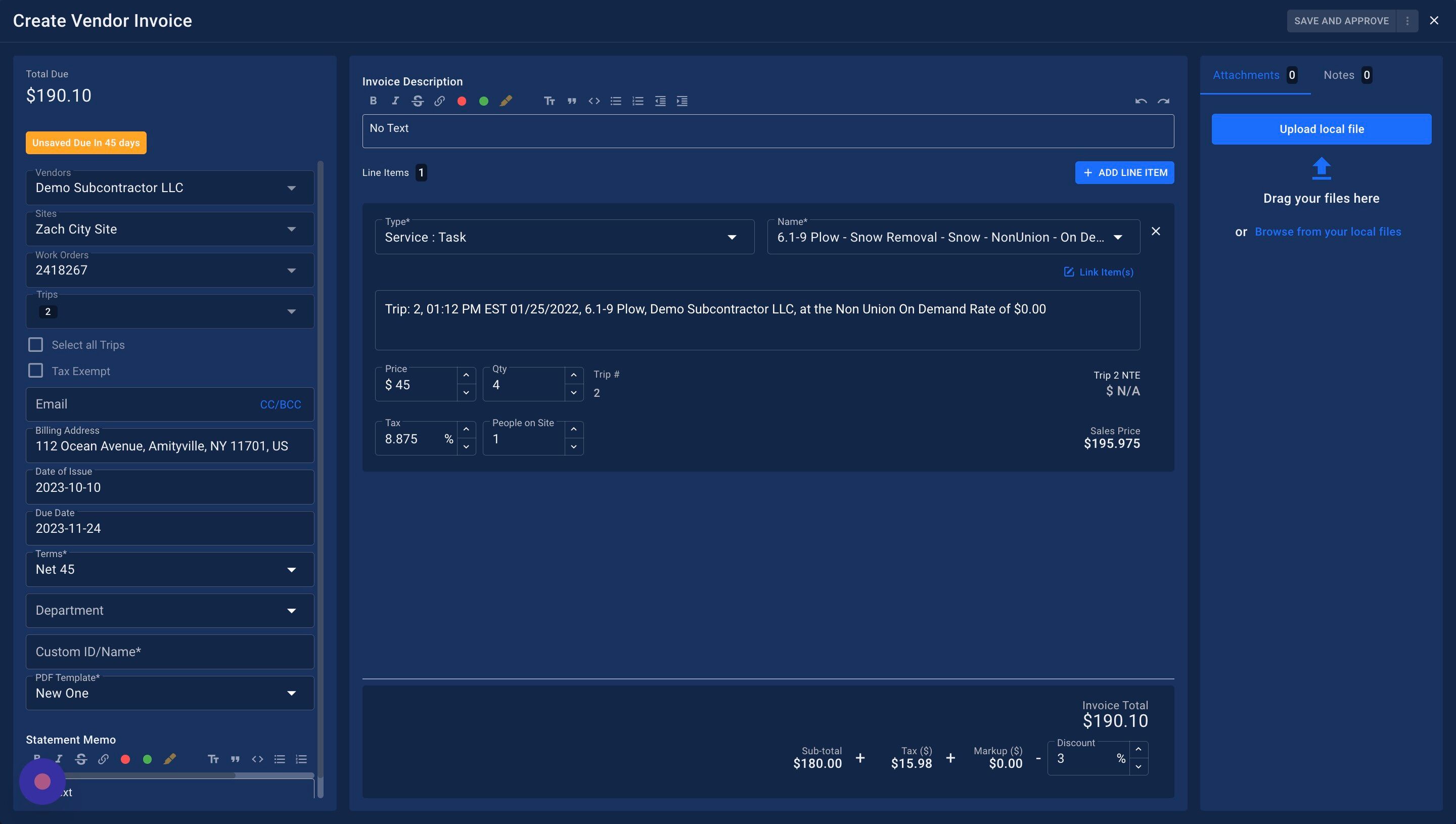Check the Select all Trips checkbox
The height and width of the screenshot is (824, 1456).
coord(36,345)
